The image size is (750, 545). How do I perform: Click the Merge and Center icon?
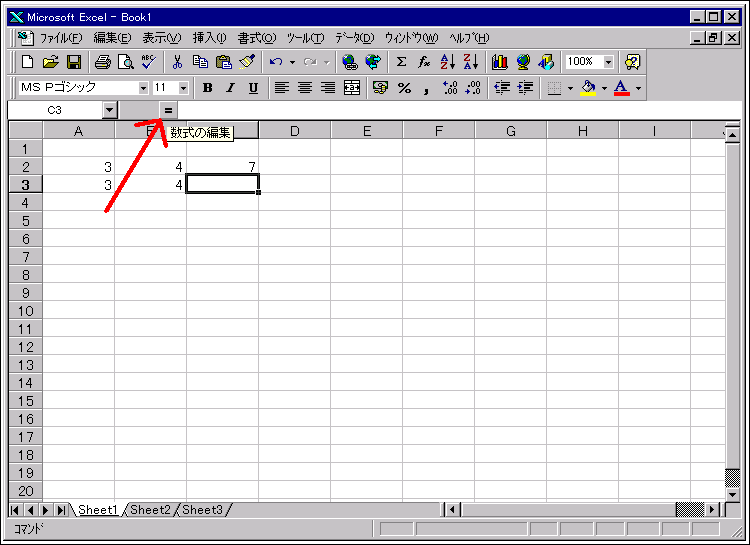tap(351, 88)
